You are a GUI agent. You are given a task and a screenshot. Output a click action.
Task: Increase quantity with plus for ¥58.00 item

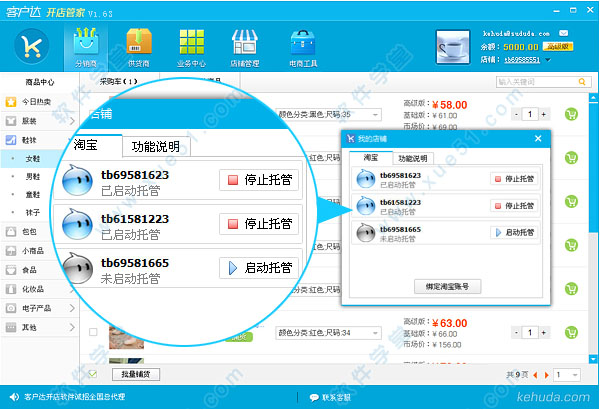(x=548, y=114)
